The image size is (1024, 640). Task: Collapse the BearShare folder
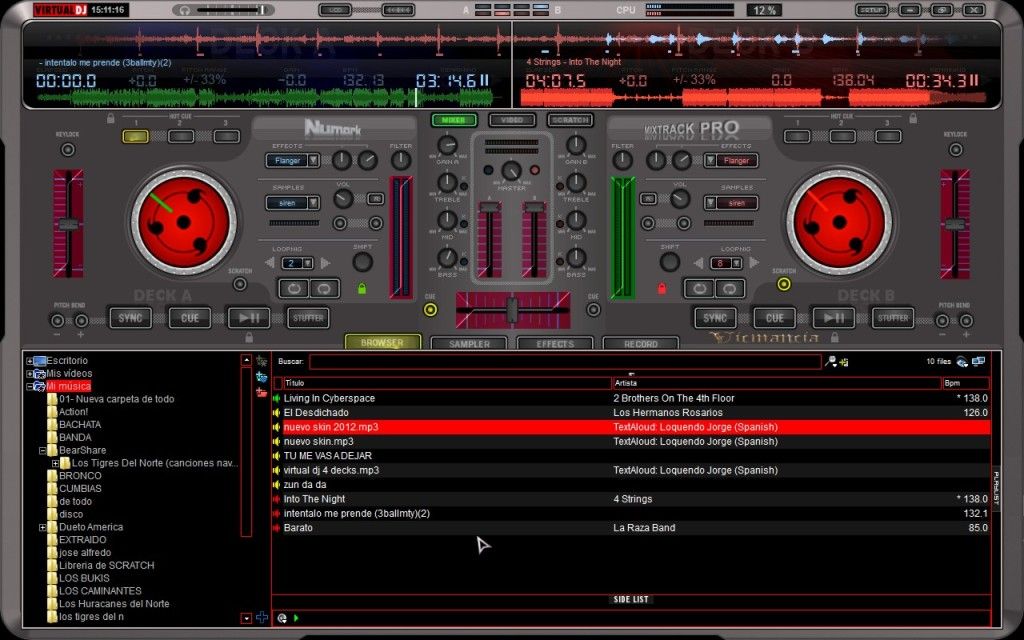tap(42, 451)
